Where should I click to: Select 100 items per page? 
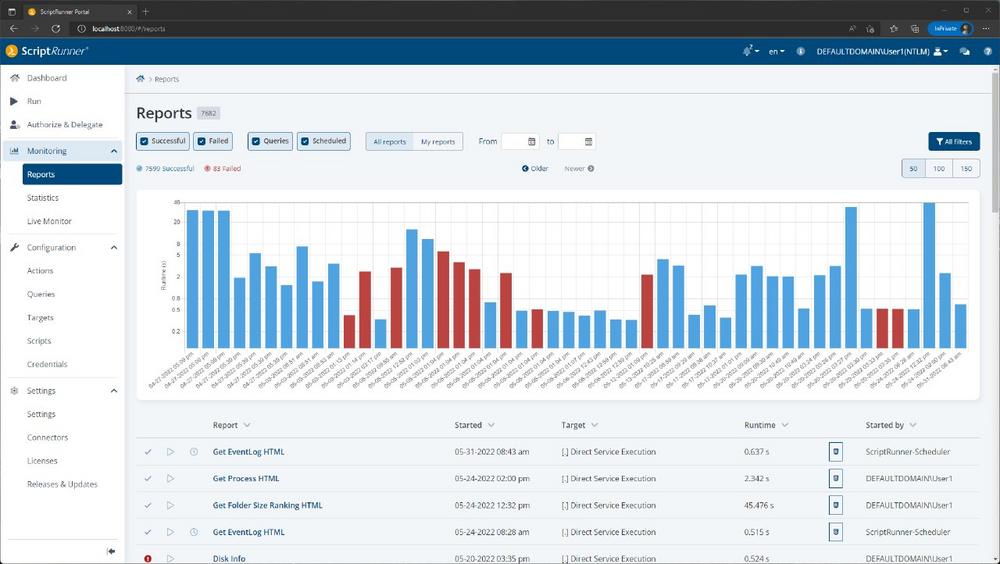point(939,169)
